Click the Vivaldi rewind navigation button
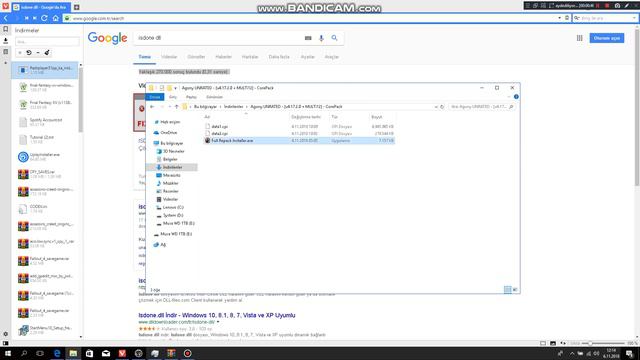The width and height of the screenshot is (640, 360). pos(27,18)
